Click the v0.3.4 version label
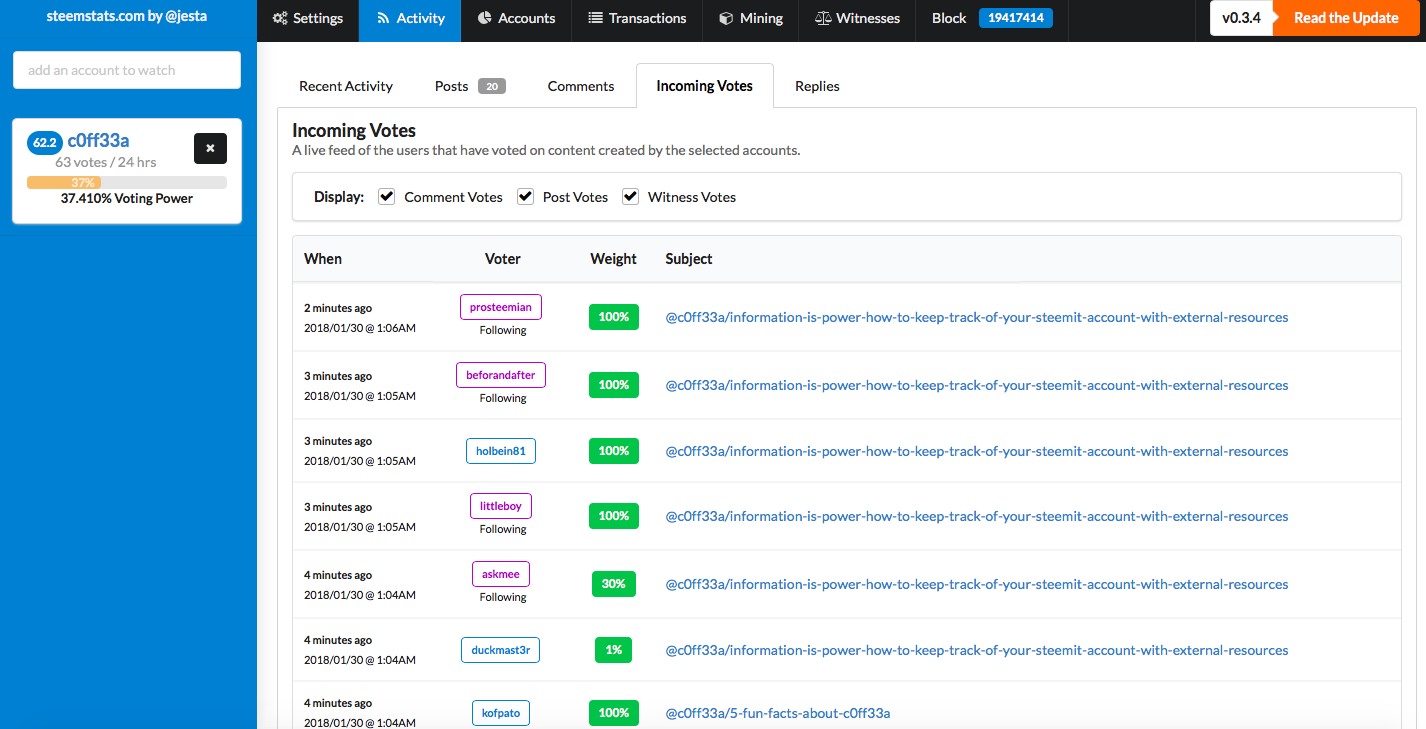Image resolution: width=1426 pixels, height=729 pixels. click(1241, 18)
